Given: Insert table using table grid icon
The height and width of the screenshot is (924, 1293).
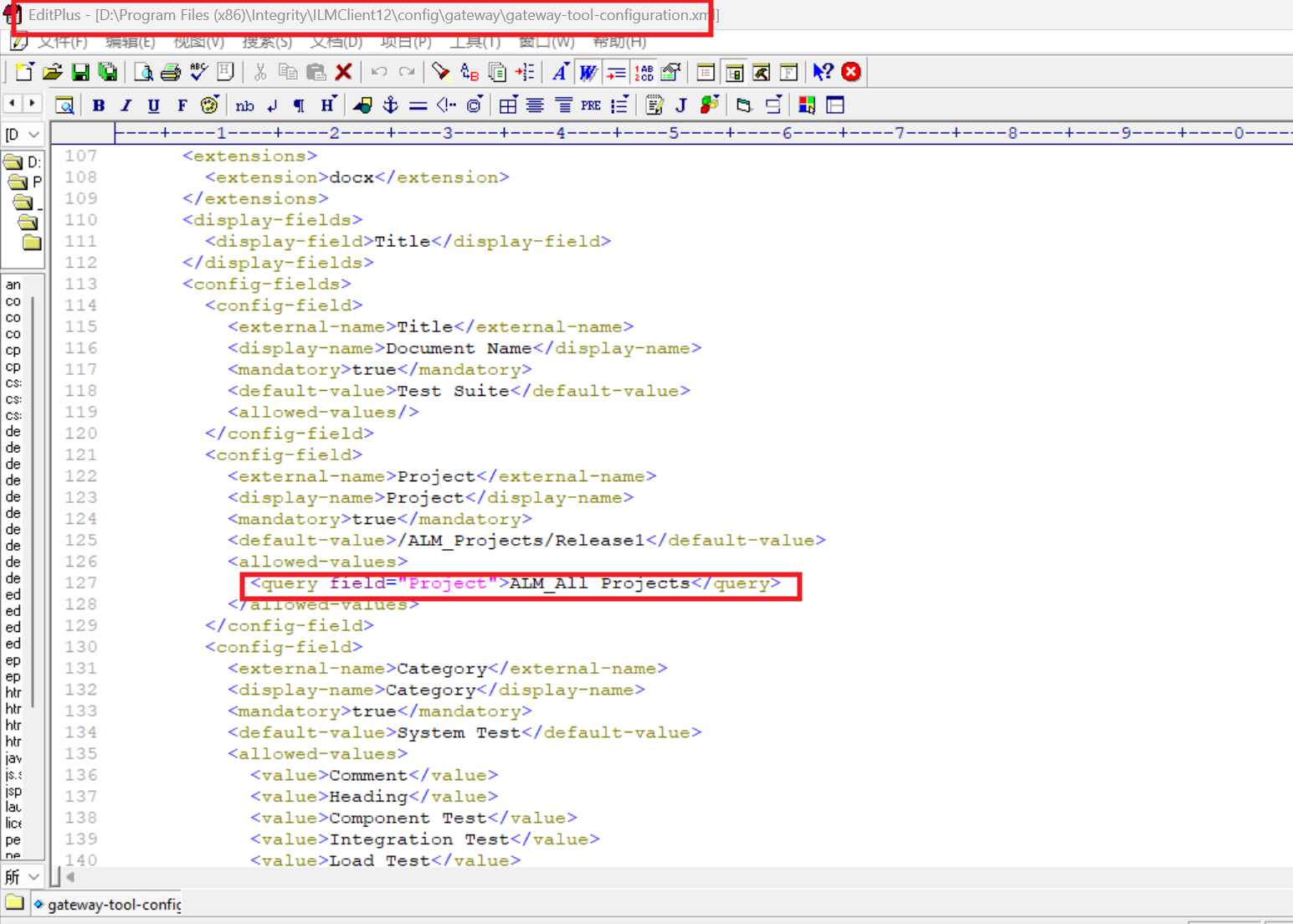Looking at the screenshot, I should 507,105.
